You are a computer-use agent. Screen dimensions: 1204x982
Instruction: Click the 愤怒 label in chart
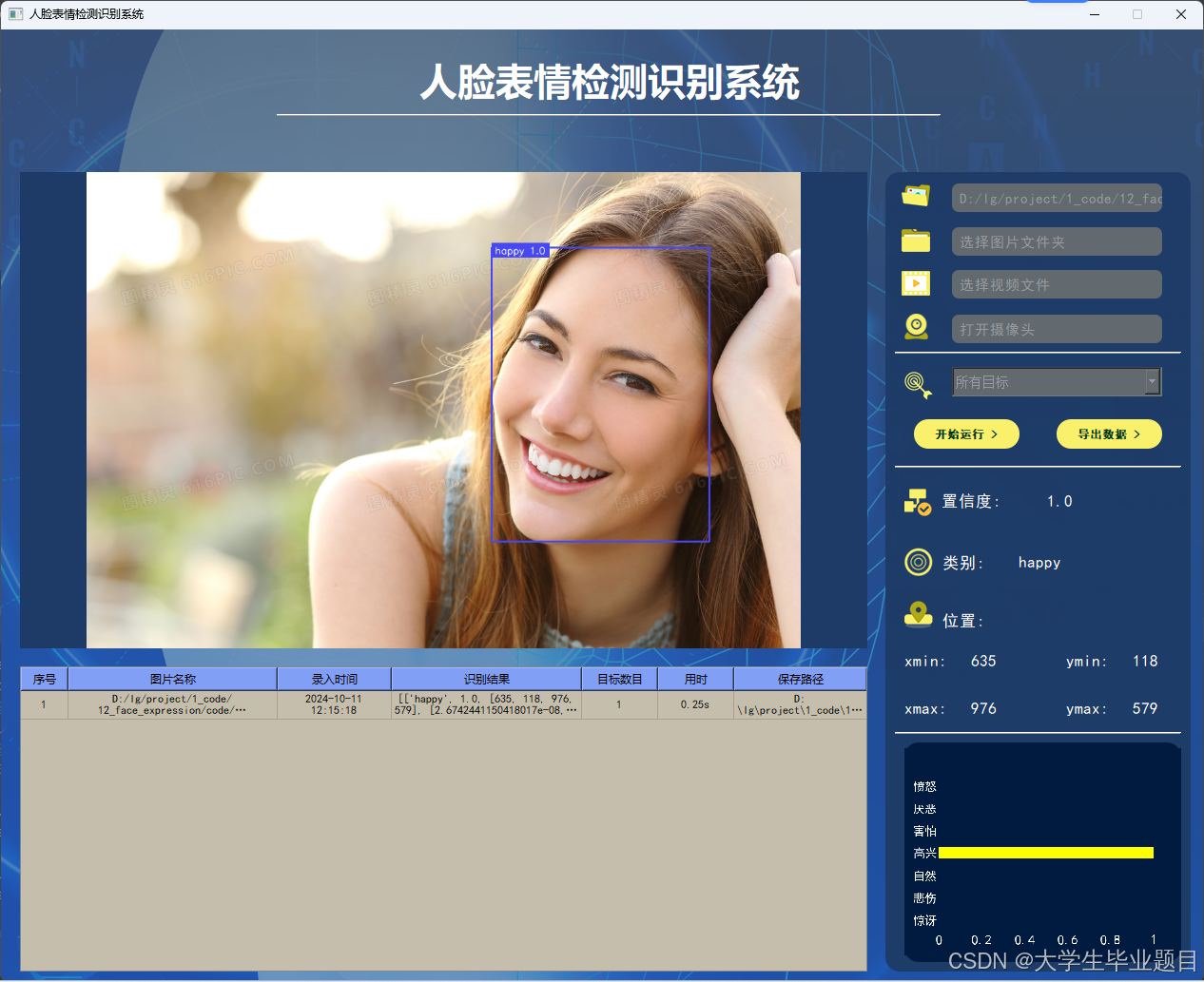coord(924,786)
